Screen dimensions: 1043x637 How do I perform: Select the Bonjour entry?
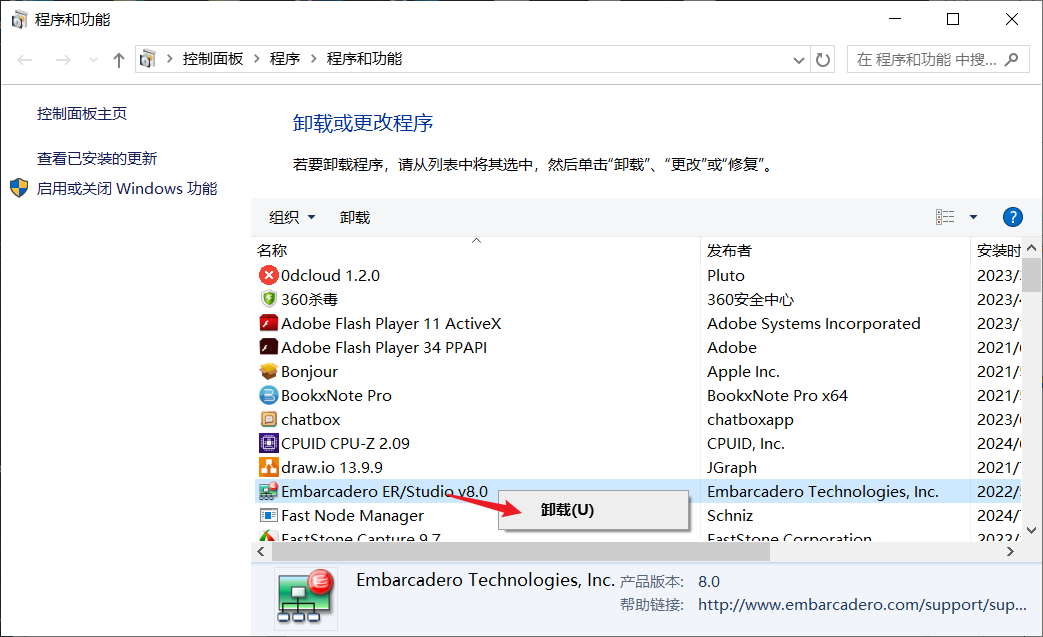click(x=309, y=371)
